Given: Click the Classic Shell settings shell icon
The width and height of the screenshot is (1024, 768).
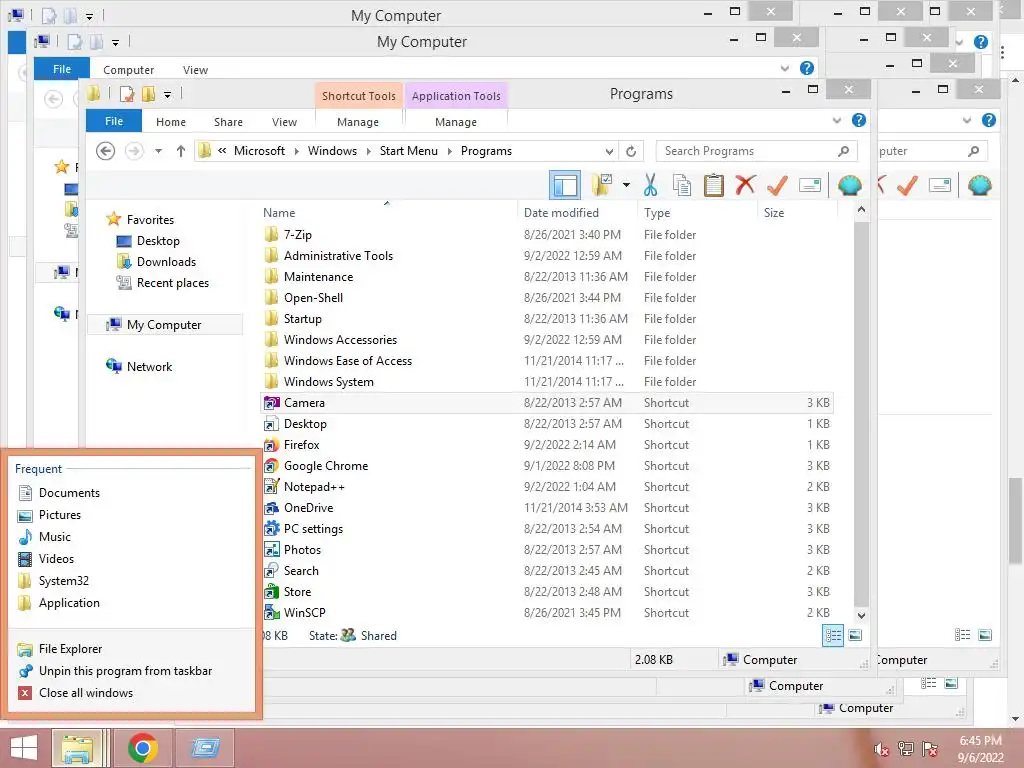Looking at the screenshot, I should point(849,185).
